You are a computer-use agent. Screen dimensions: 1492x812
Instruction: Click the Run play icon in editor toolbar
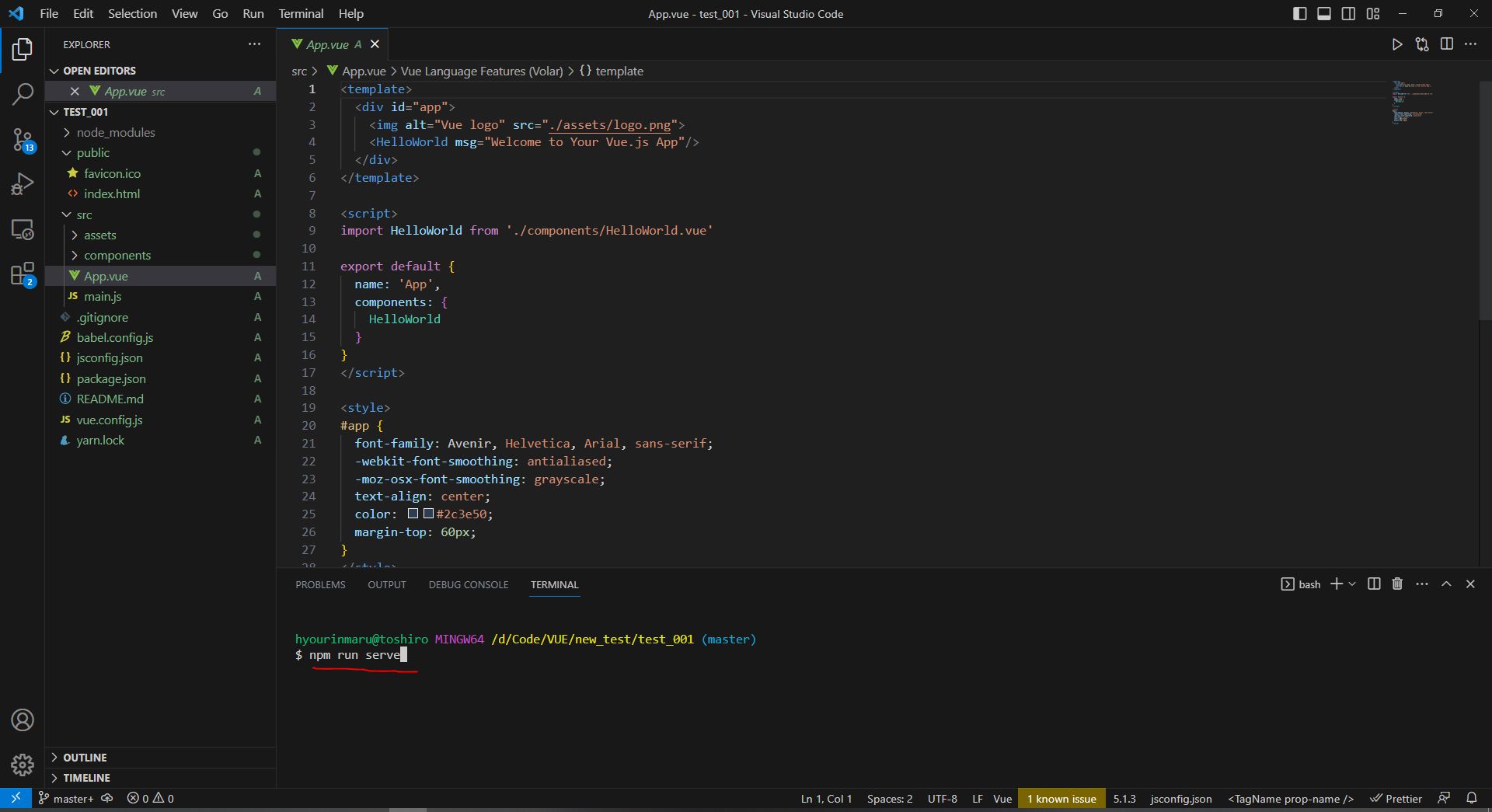coord(1396,44)
